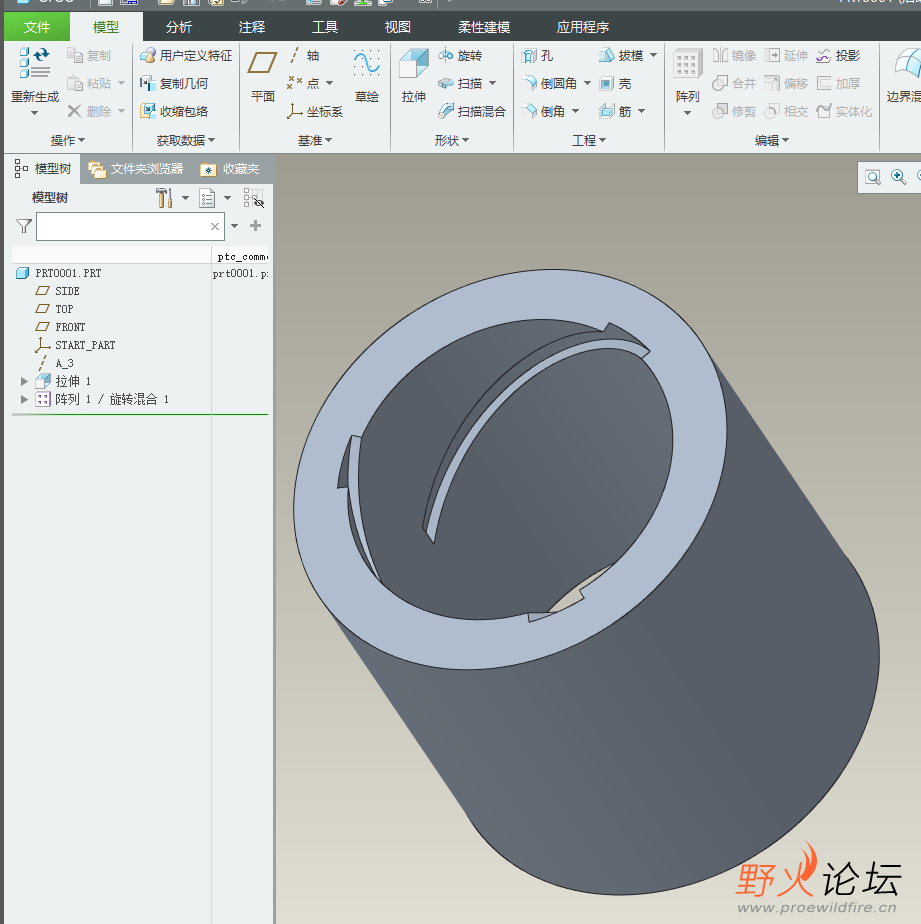
Task: Select START_PART coordinate system in tree
Action: [x=75, y=345]
